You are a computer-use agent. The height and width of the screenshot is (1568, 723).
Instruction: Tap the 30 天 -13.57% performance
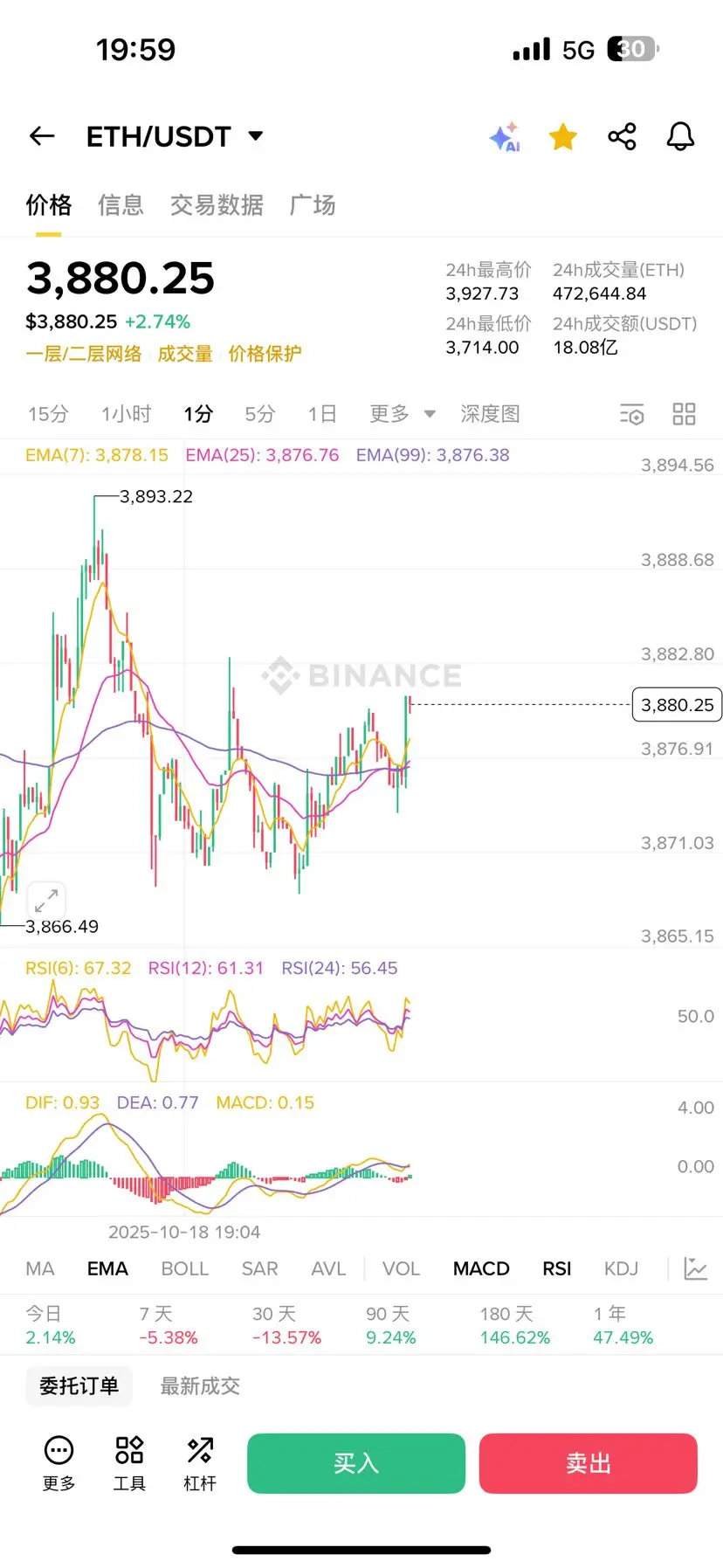287,1326
